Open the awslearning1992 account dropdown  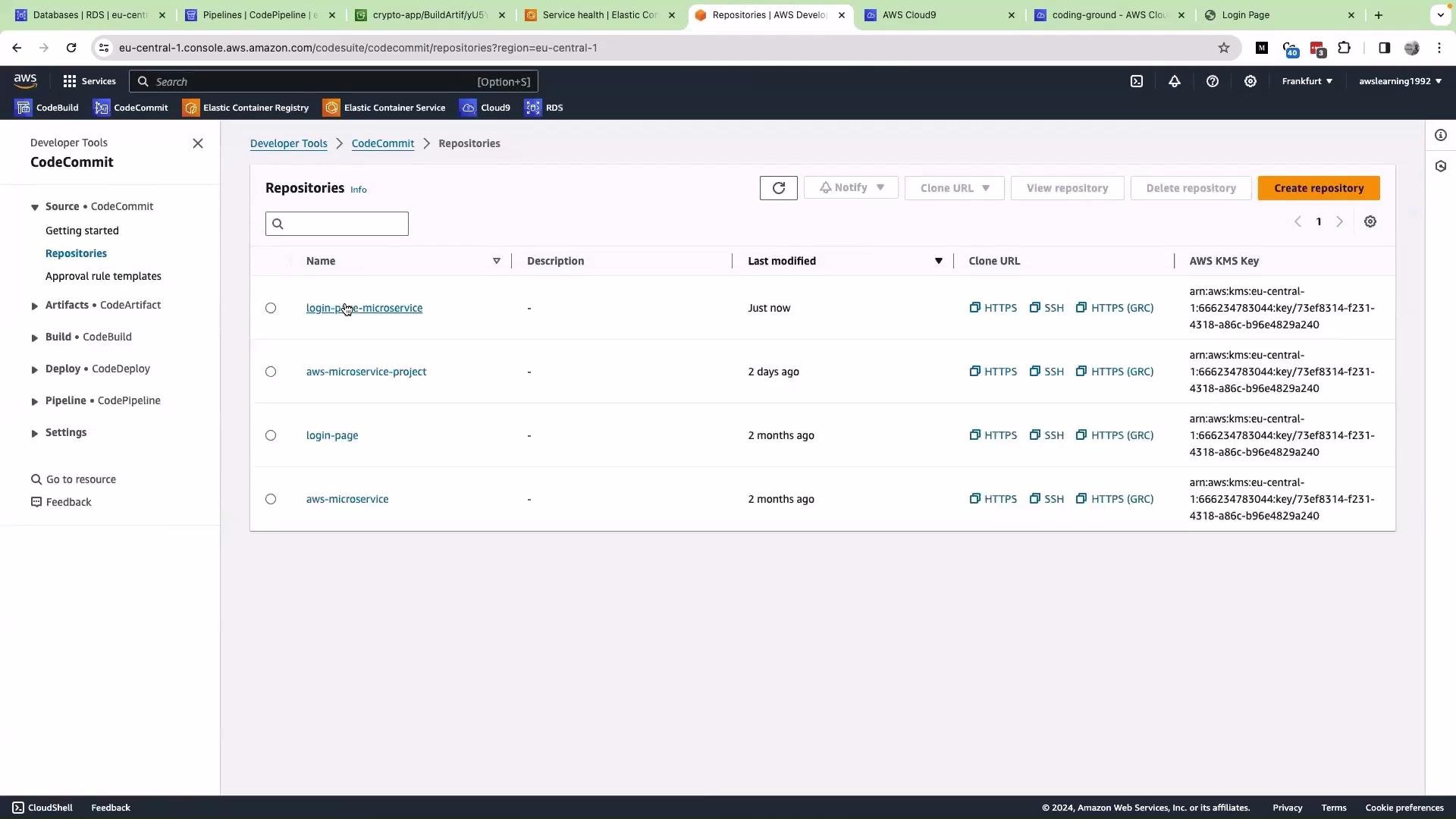[1400, 81]
